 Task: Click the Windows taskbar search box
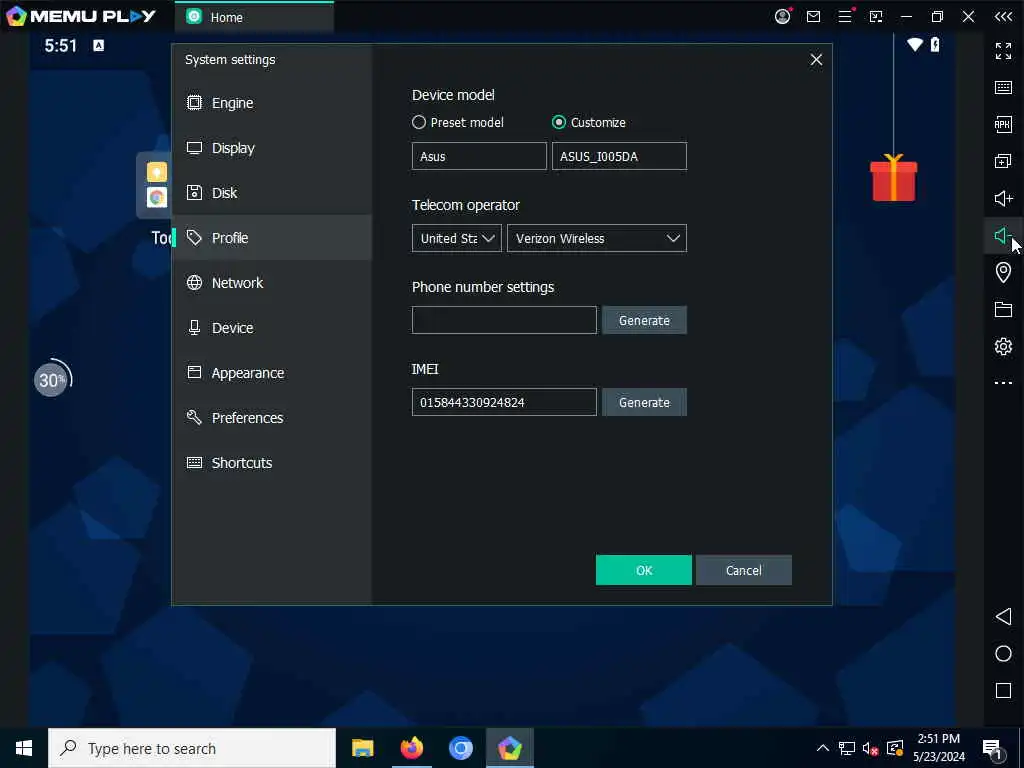pos(192,748)
